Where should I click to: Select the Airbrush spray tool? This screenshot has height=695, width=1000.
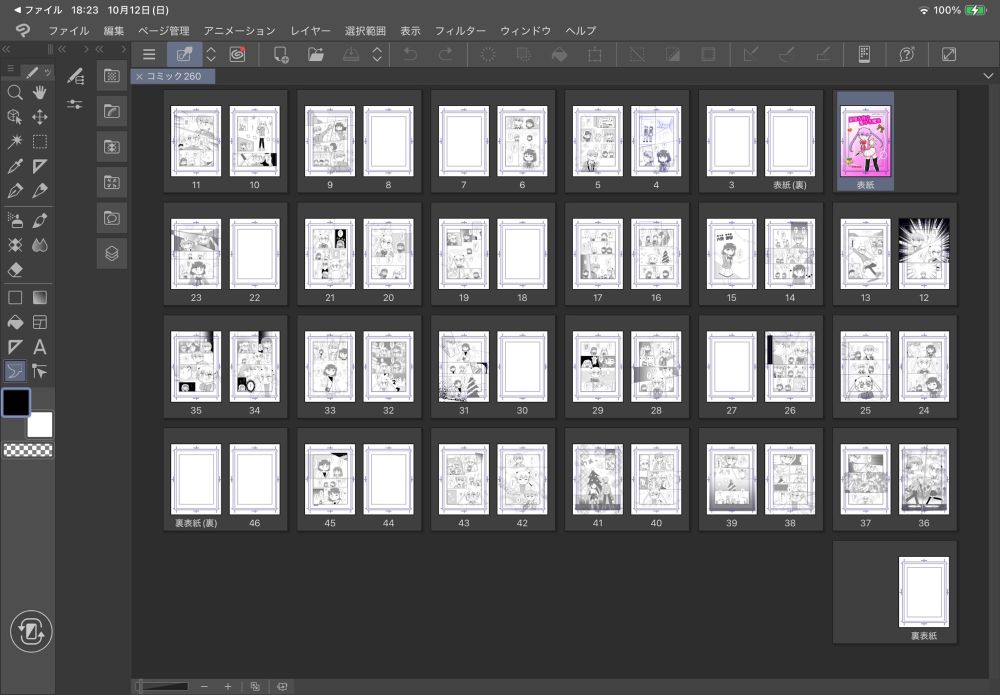click(x=15, y=221)
